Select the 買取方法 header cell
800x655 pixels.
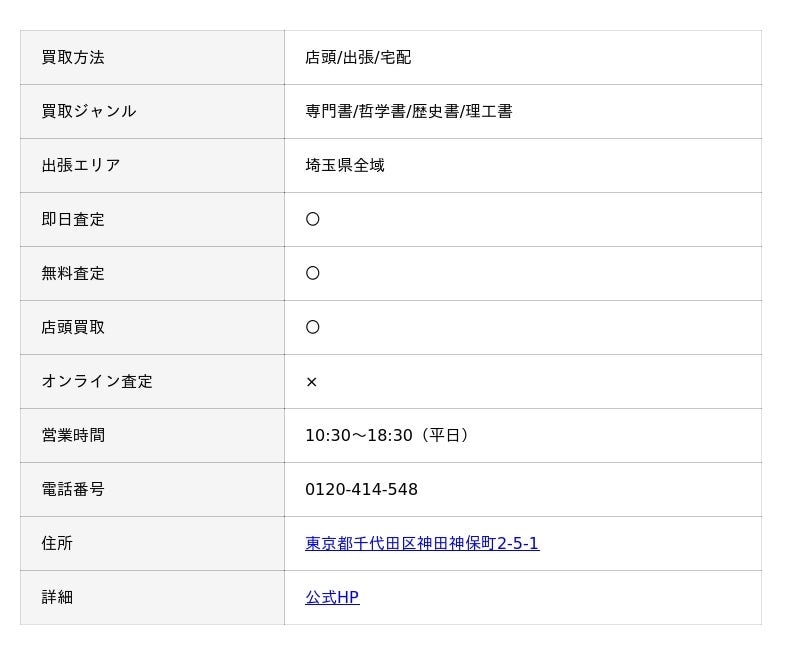click(x=153, y=58)
